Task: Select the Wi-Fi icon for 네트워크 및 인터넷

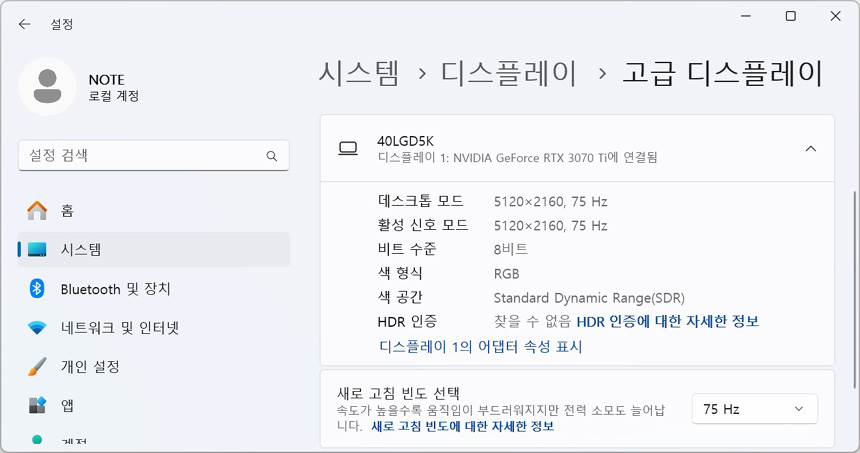Action: [x=37, y=328]
